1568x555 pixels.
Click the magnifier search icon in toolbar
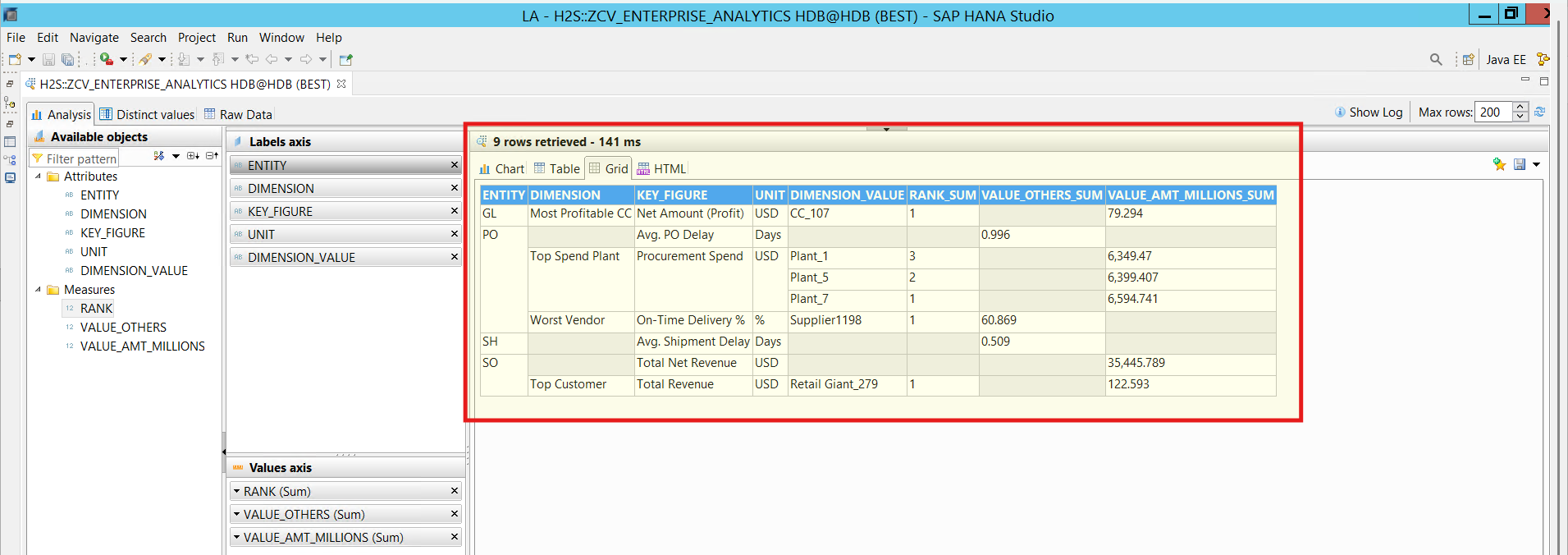click(1436, 59)
